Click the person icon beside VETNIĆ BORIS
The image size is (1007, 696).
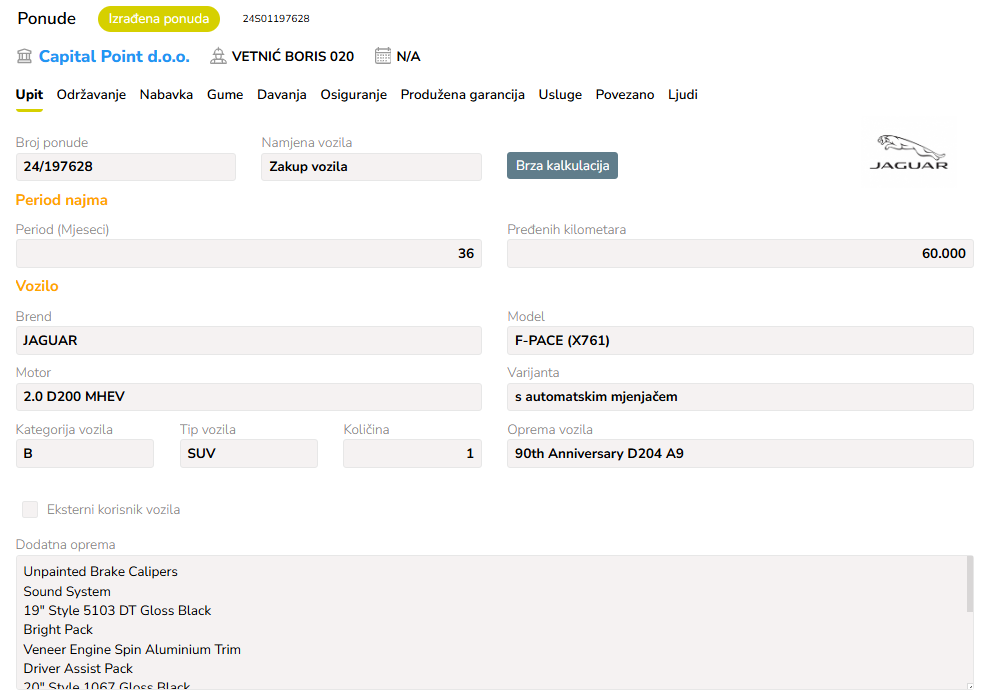(218, 56)
